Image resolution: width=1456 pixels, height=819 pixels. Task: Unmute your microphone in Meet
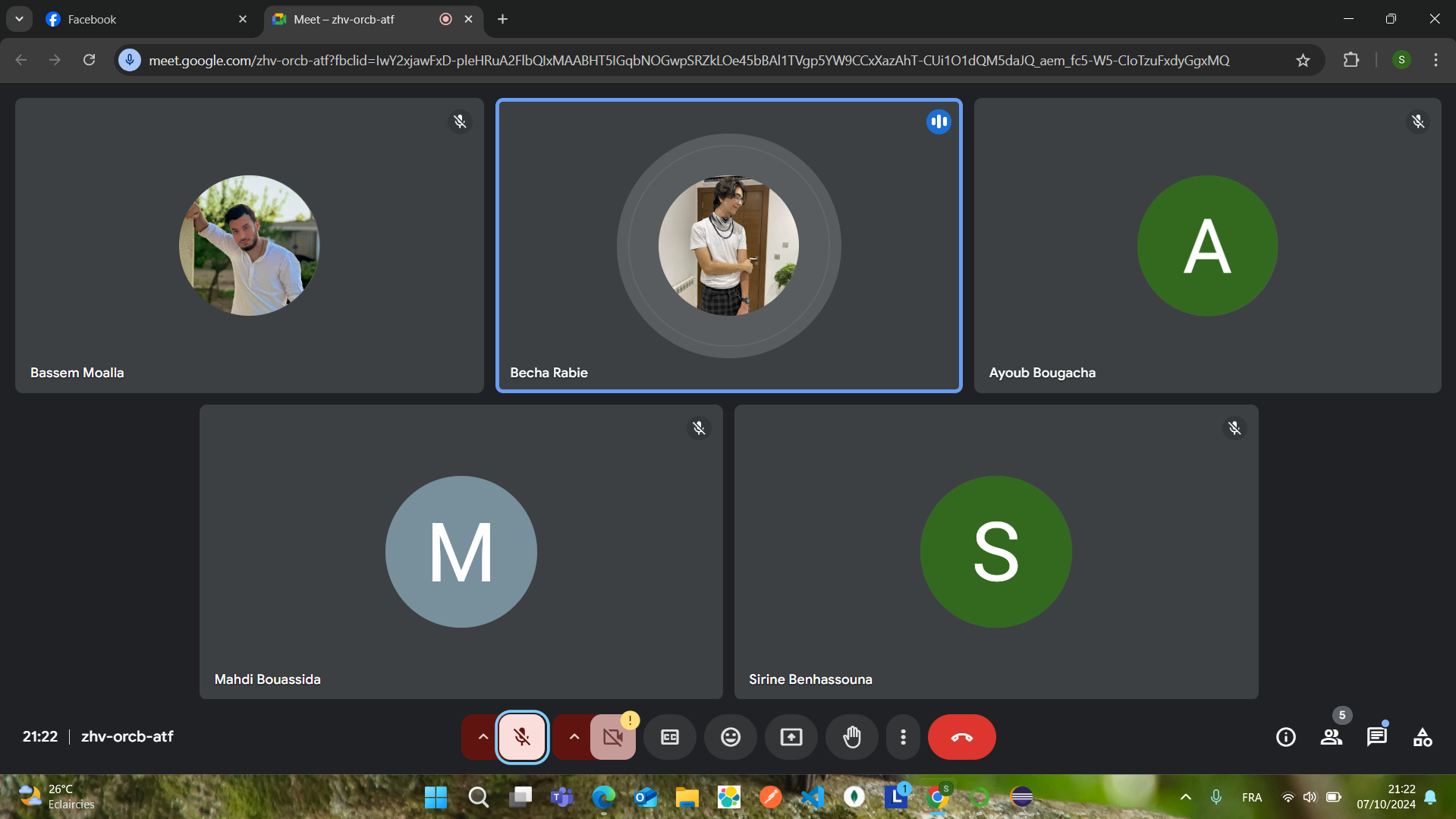pyautogui.click(x=522, y=737)
